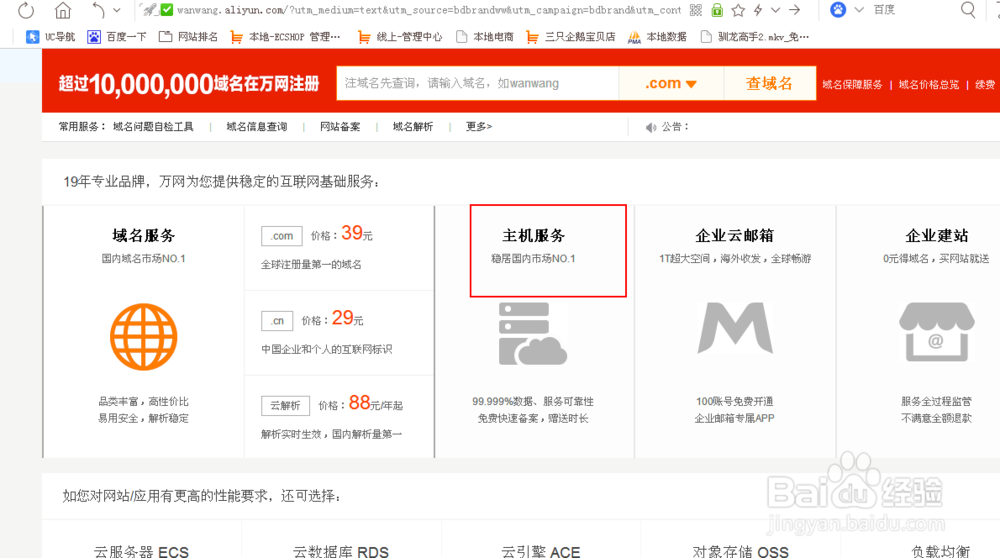
Task: Click the lightning speed mode icon
Action: point(758,10)
